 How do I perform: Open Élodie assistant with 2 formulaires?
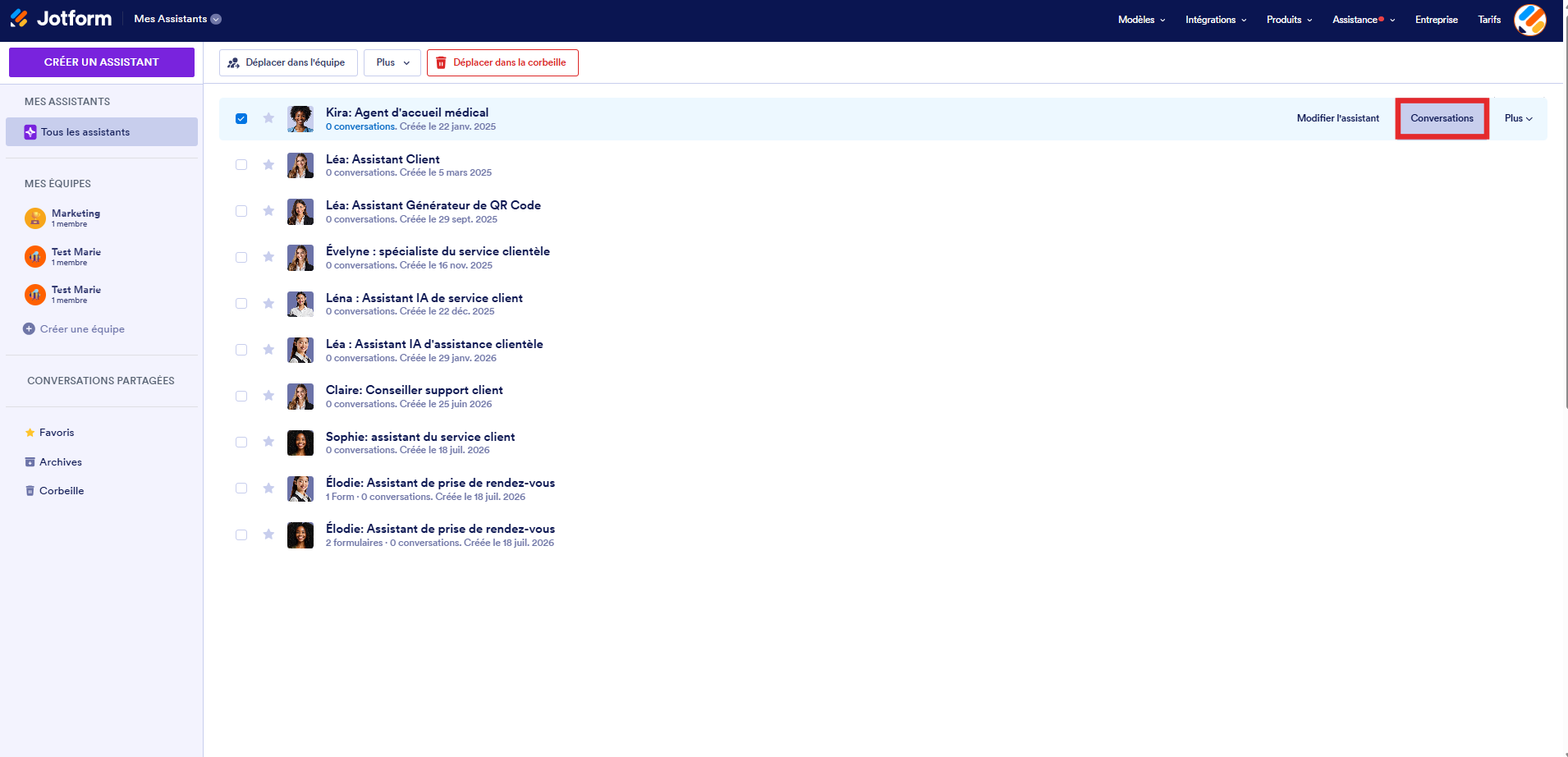click(440, 529)
